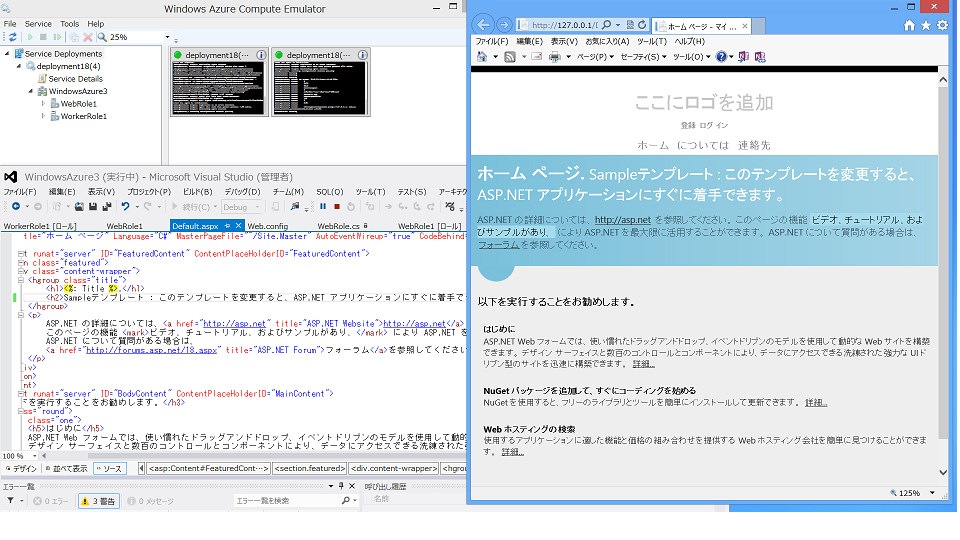Open the 25% zoom dropdown in emulator
Screen dimensions: 960x540
tap(166, 37)
